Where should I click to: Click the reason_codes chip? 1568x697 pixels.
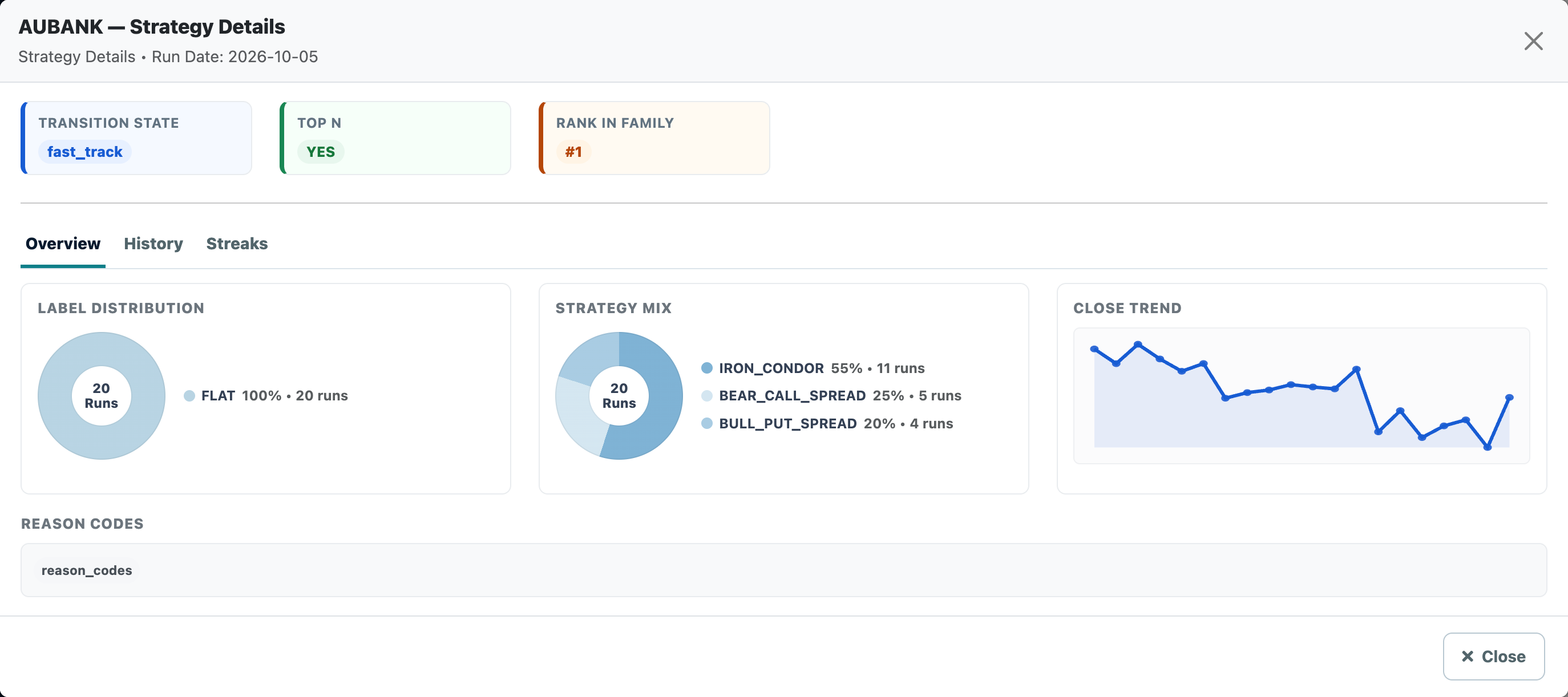[x=86, y=570]
